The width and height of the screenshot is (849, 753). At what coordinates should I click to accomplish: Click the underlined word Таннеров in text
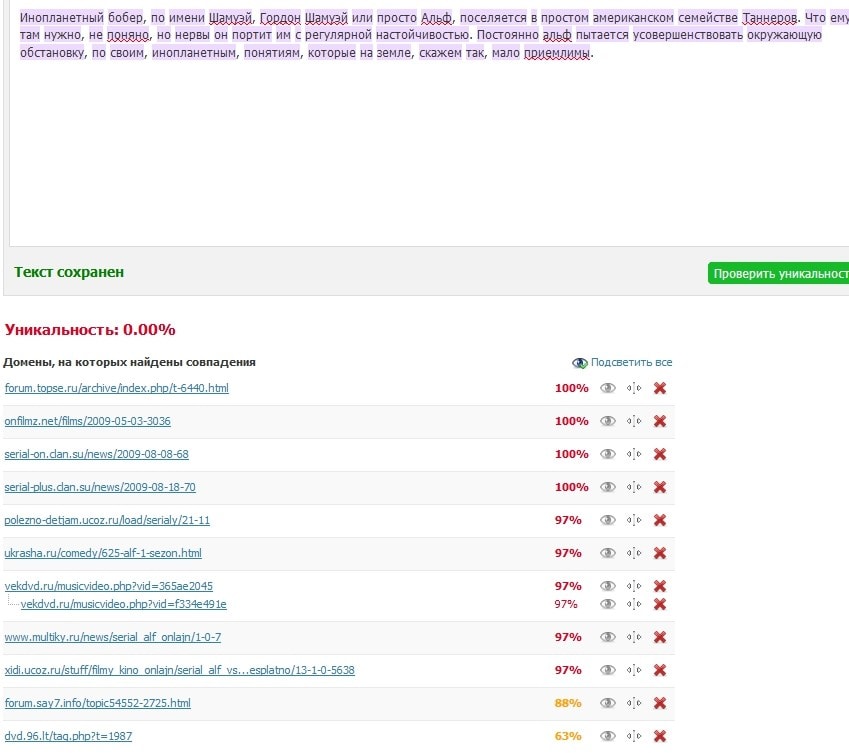point(769,18)
